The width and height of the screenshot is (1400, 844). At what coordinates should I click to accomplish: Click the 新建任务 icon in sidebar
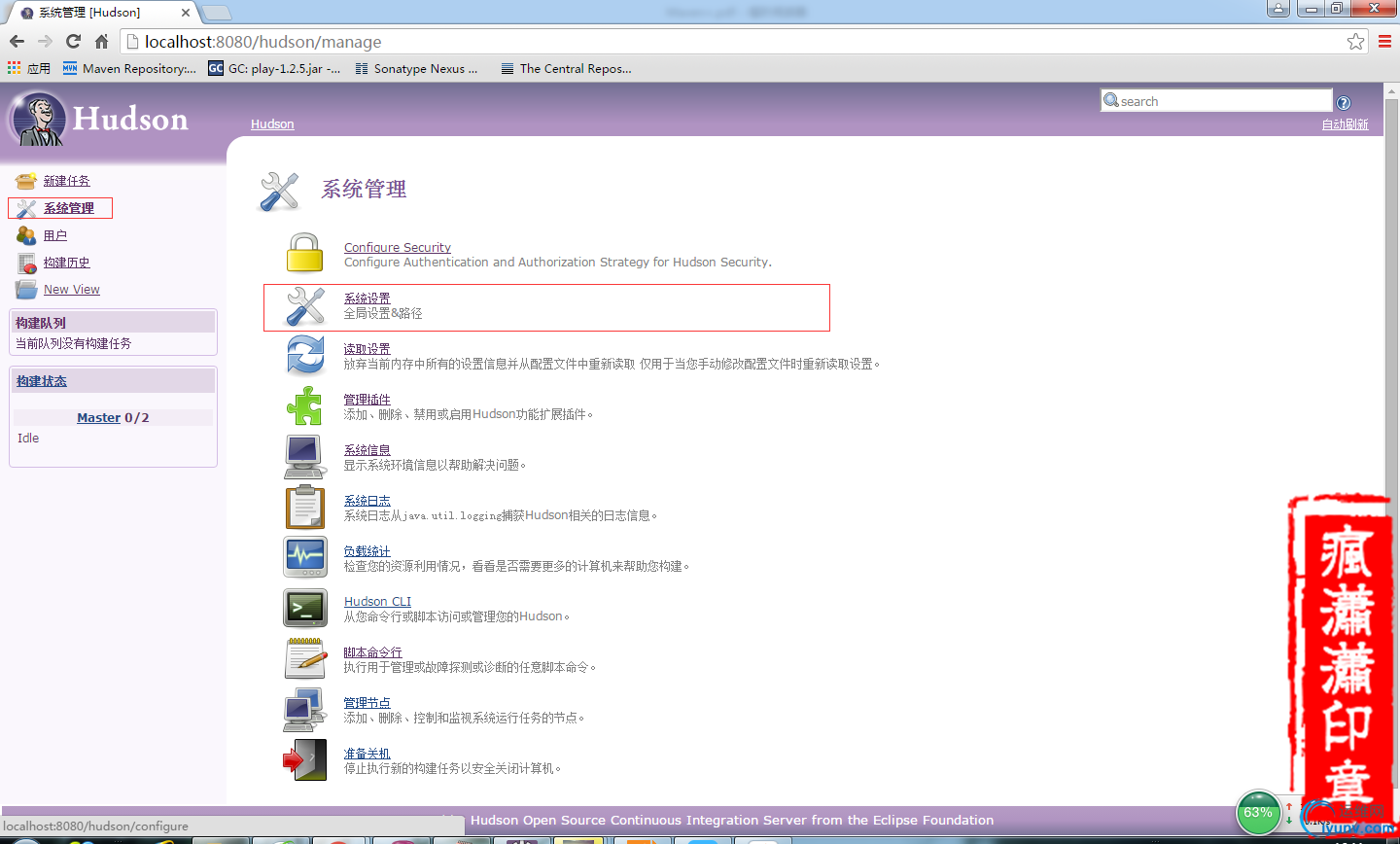tap(26, 181)
